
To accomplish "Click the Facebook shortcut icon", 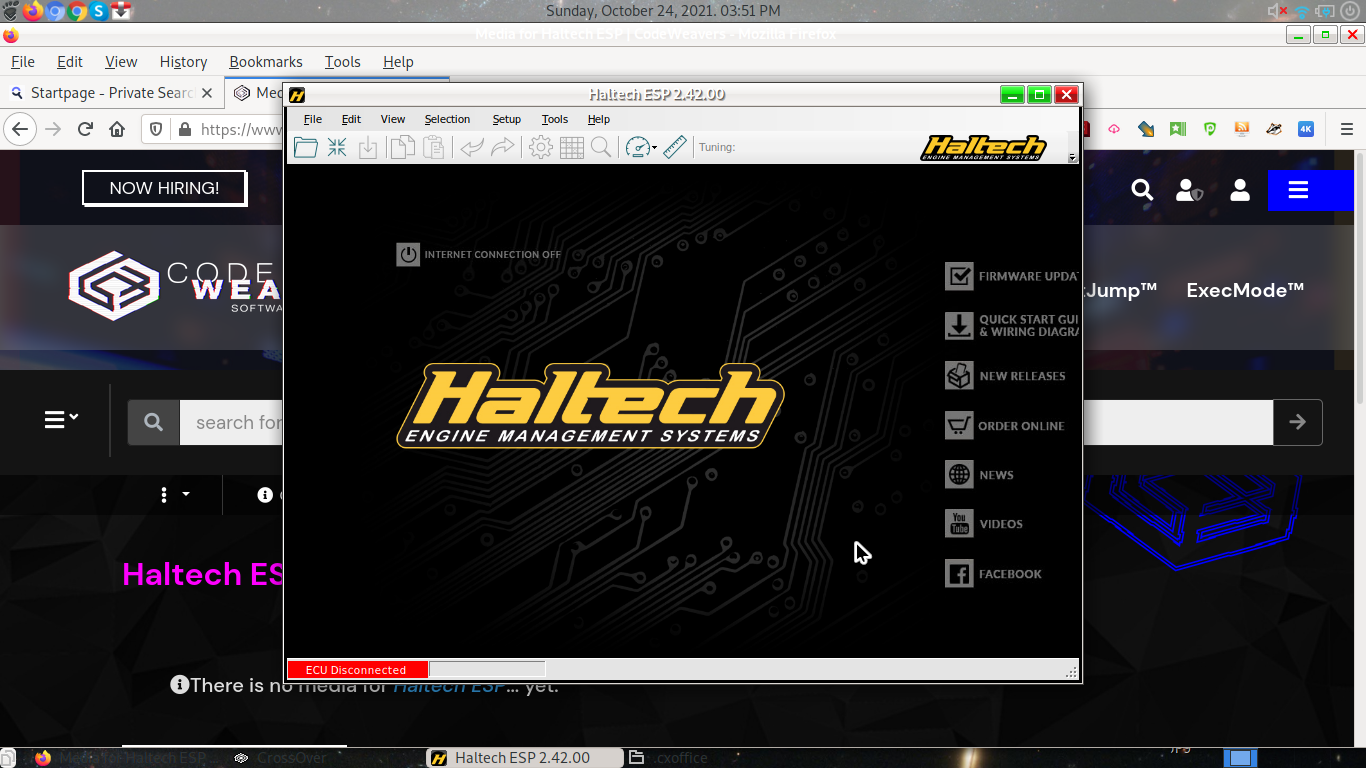I will [959, 573].
